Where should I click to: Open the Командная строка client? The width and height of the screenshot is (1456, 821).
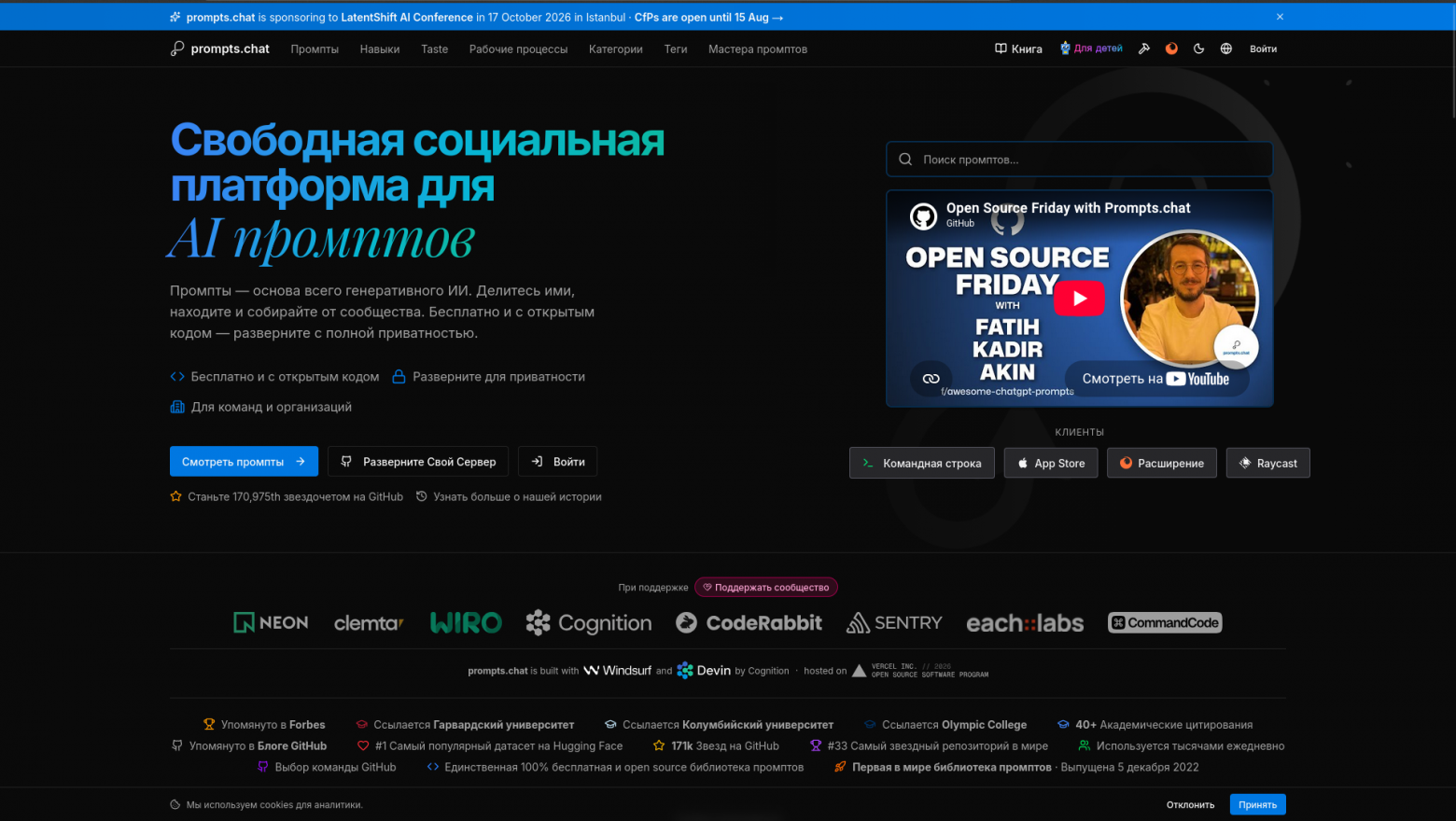click(x=922, y=463)
